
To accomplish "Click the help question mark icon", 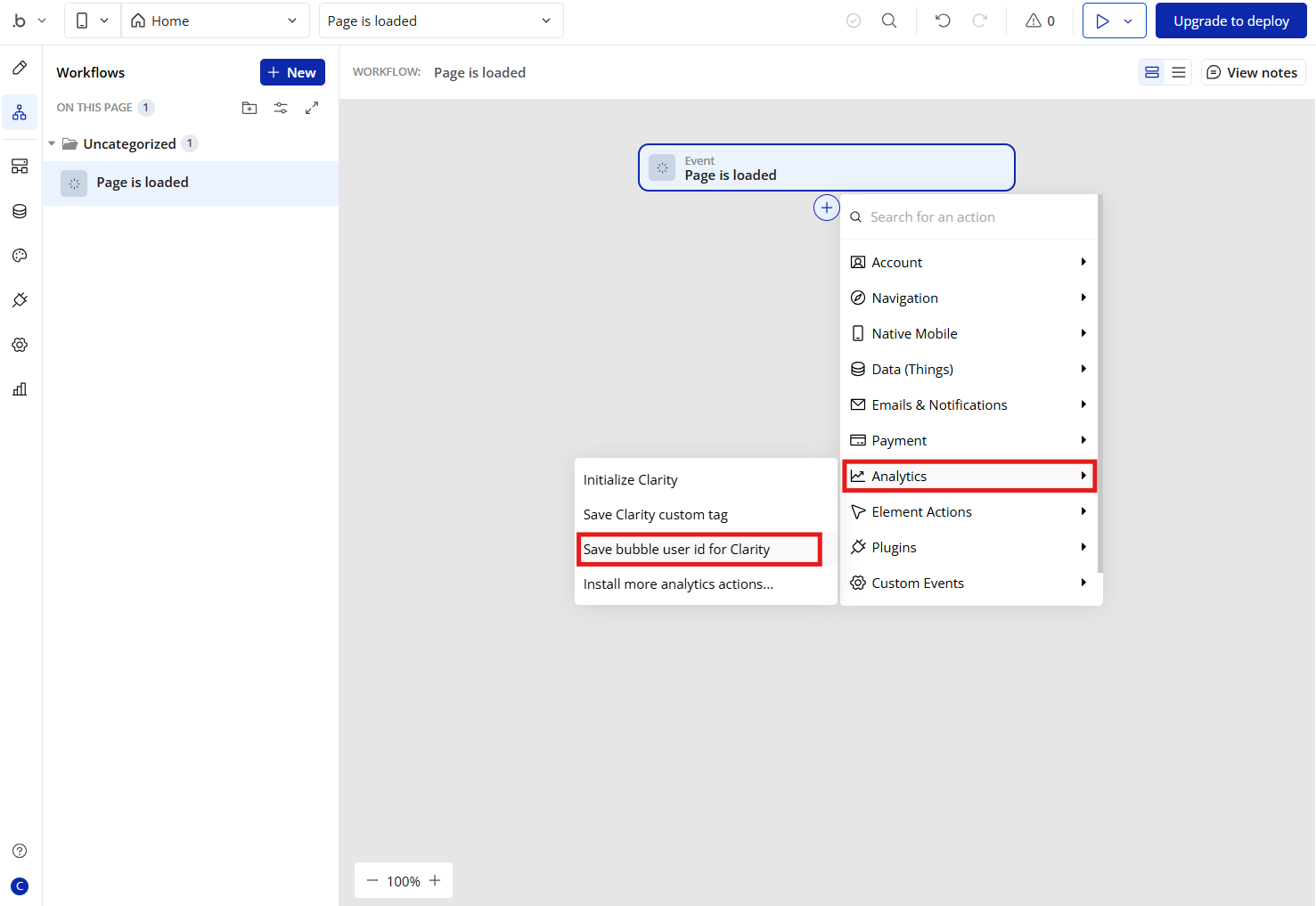I will pyautogui.click(x=20, y=851).
